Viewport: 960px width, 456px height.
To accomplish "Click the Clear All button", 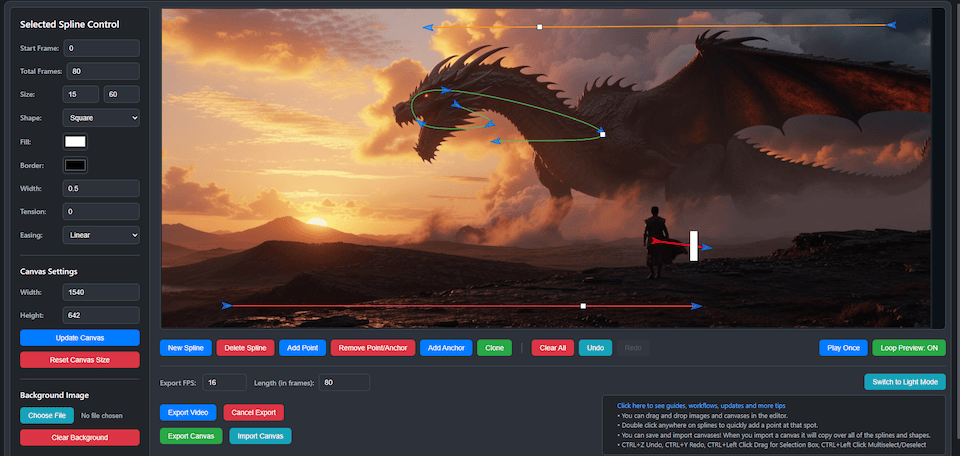I will 553,348.
